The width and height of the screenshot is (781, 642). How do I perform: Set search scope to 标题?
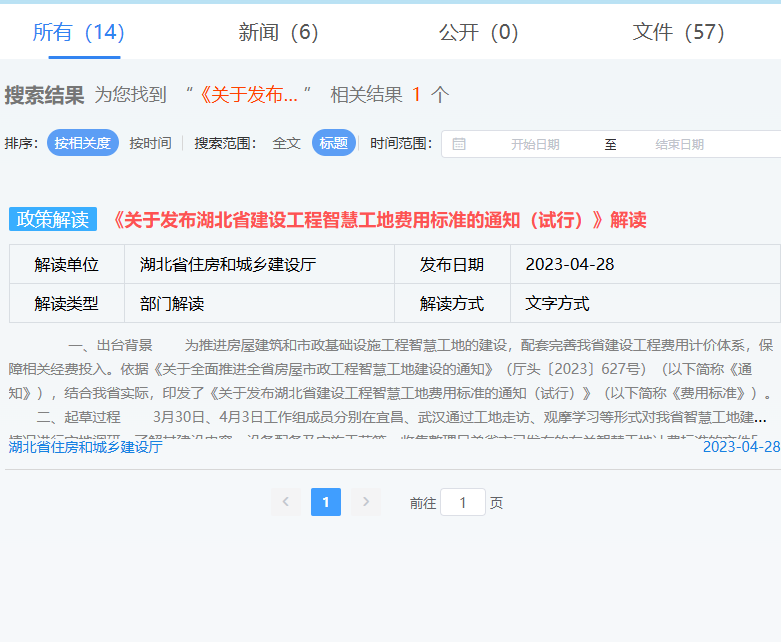(x=334, y=143)
